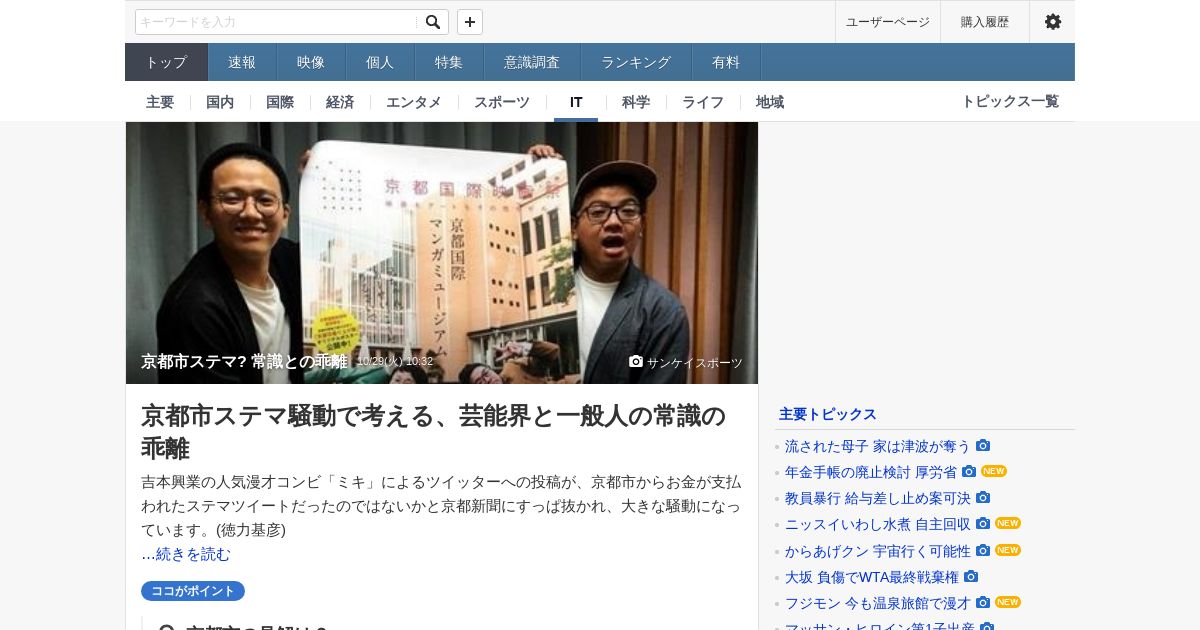Select the 個人 tab
Screen dimensions: 1200x630
(380, 62)
